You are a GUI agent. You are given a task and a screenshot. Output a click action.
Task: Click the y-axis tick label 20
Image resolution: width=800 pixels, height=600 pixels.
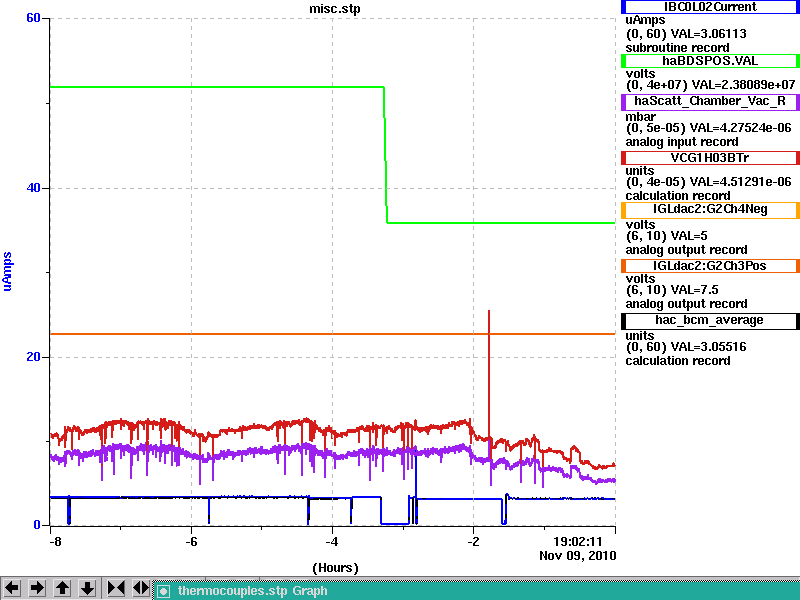coord(33,357)
